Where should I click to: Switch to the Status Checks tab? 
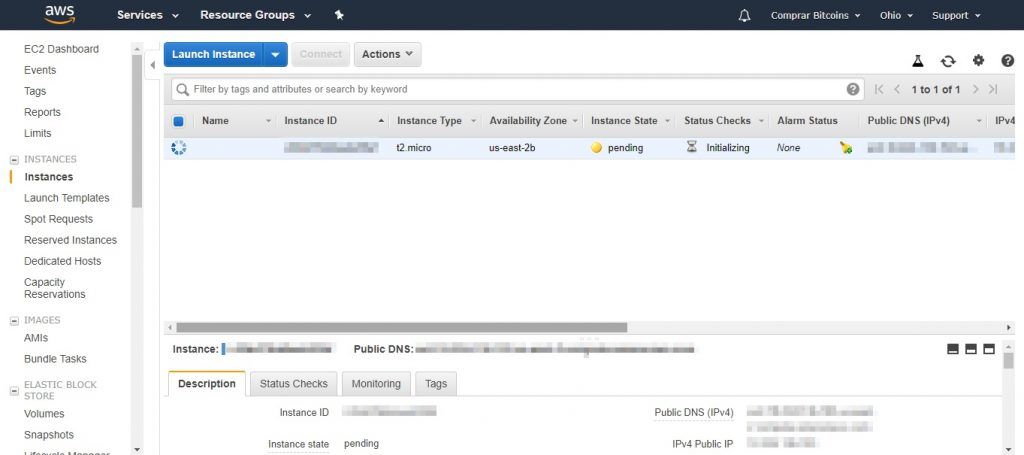pos(294,384)
